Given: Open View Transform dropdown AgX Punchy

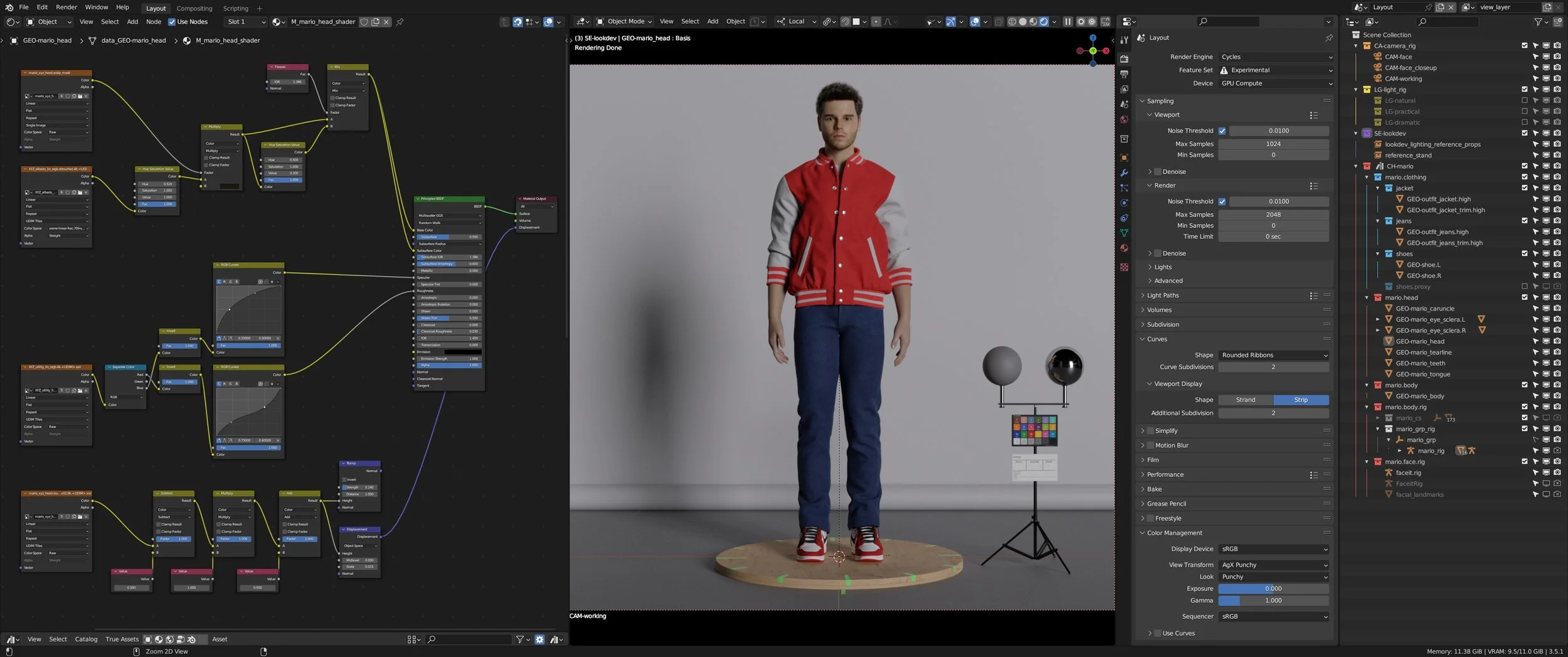Looking at the screenshot, I should (1273, 565).
